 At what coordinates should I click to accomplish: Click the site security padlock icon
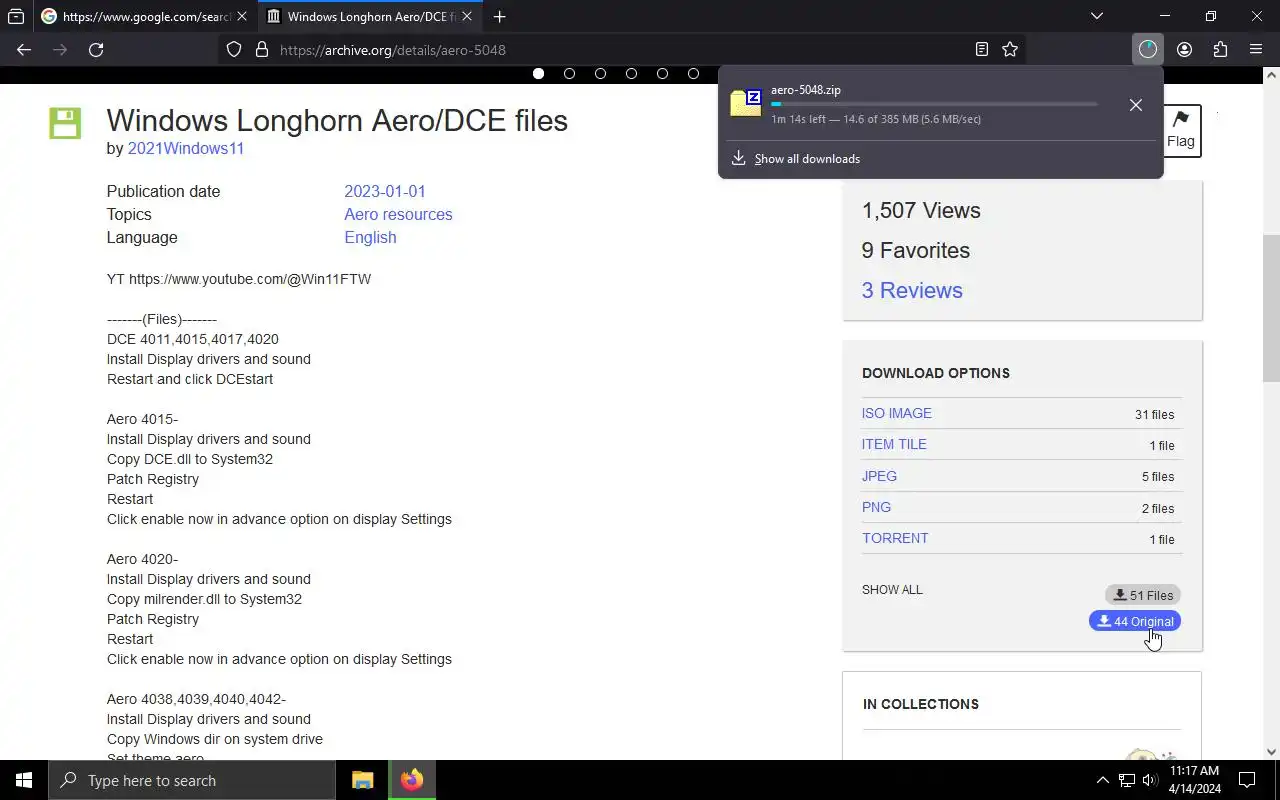(x=262, y=49)
